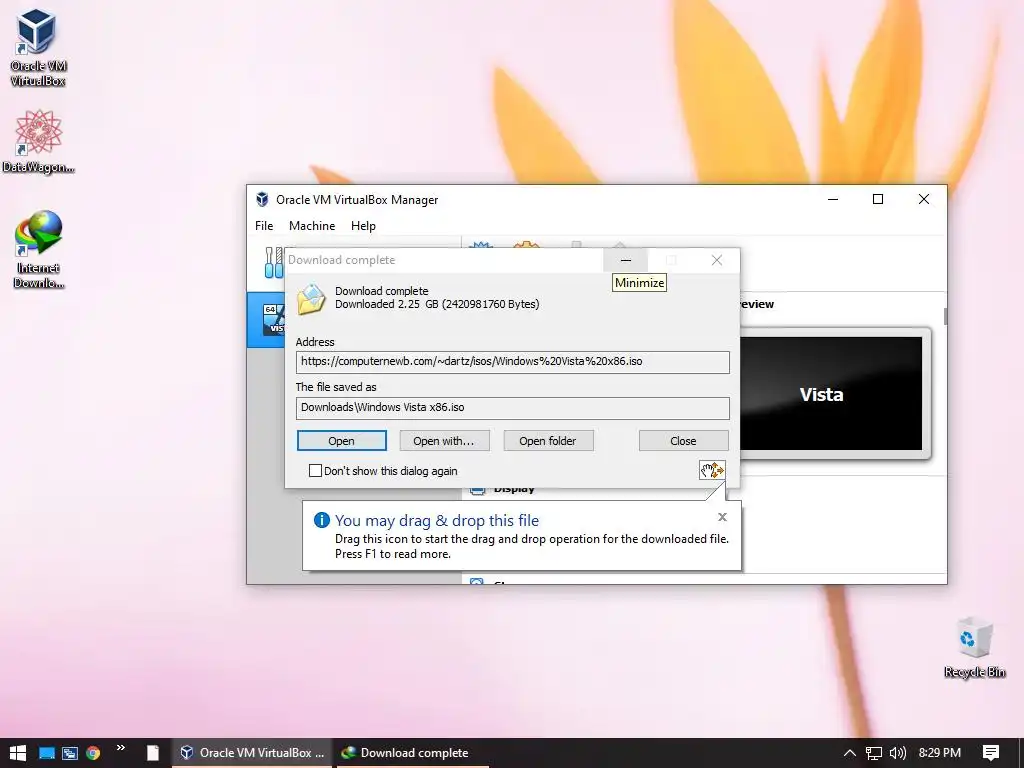This screenshot has height=768, width=1024.
Task: Open the network icon in system tray
Action: (873, 753)
